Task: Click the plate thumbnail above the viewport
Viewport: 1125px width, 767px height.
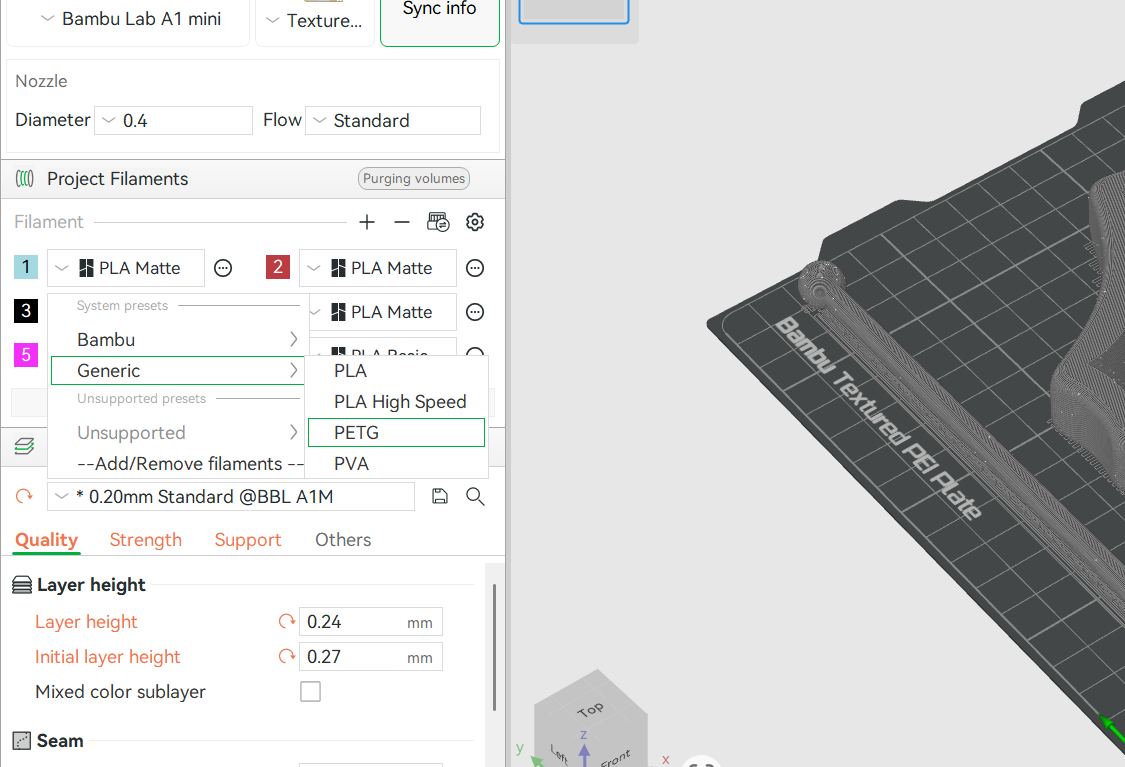Action: [x=573, y=11]
